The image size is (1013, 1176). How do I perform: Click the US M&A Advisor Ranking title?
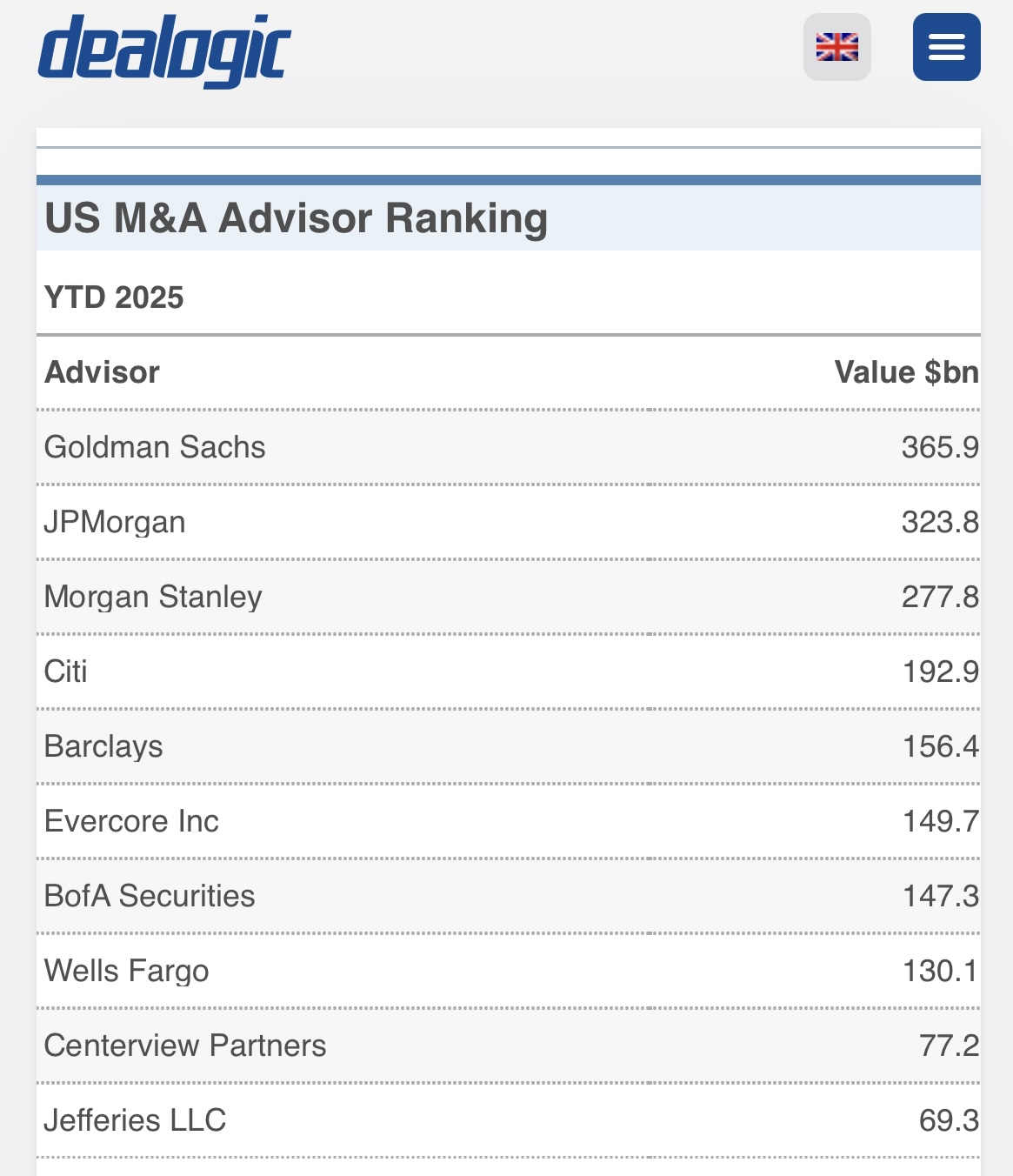click(x=297, y=218)
